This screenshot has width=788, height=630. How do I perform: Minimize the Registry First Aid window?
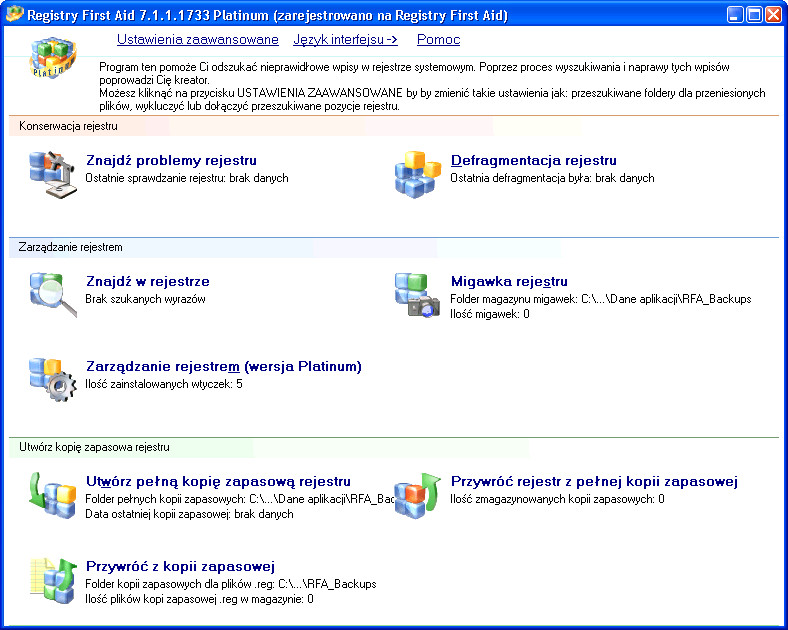click(735, 14)
